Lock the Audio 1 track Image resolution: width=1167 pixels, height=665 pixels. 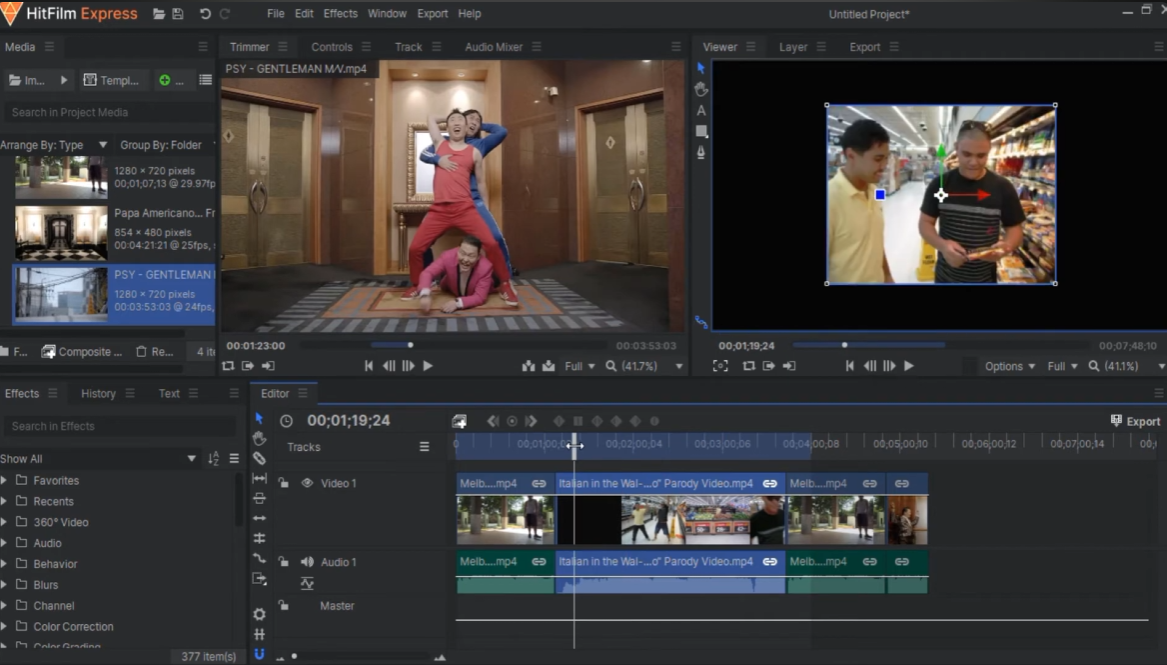point(284,562)
